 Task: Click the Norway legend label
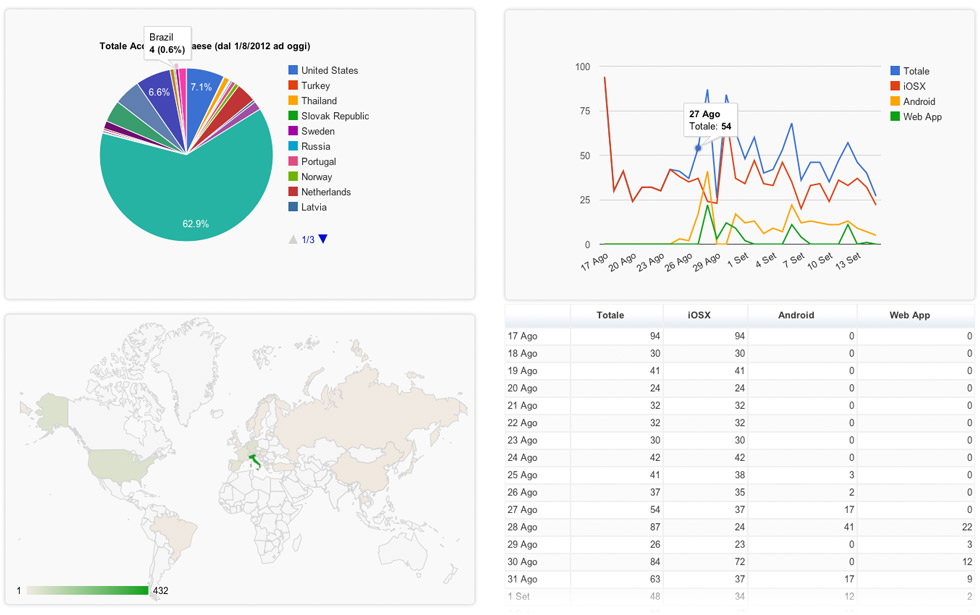(x=316, y=177)
